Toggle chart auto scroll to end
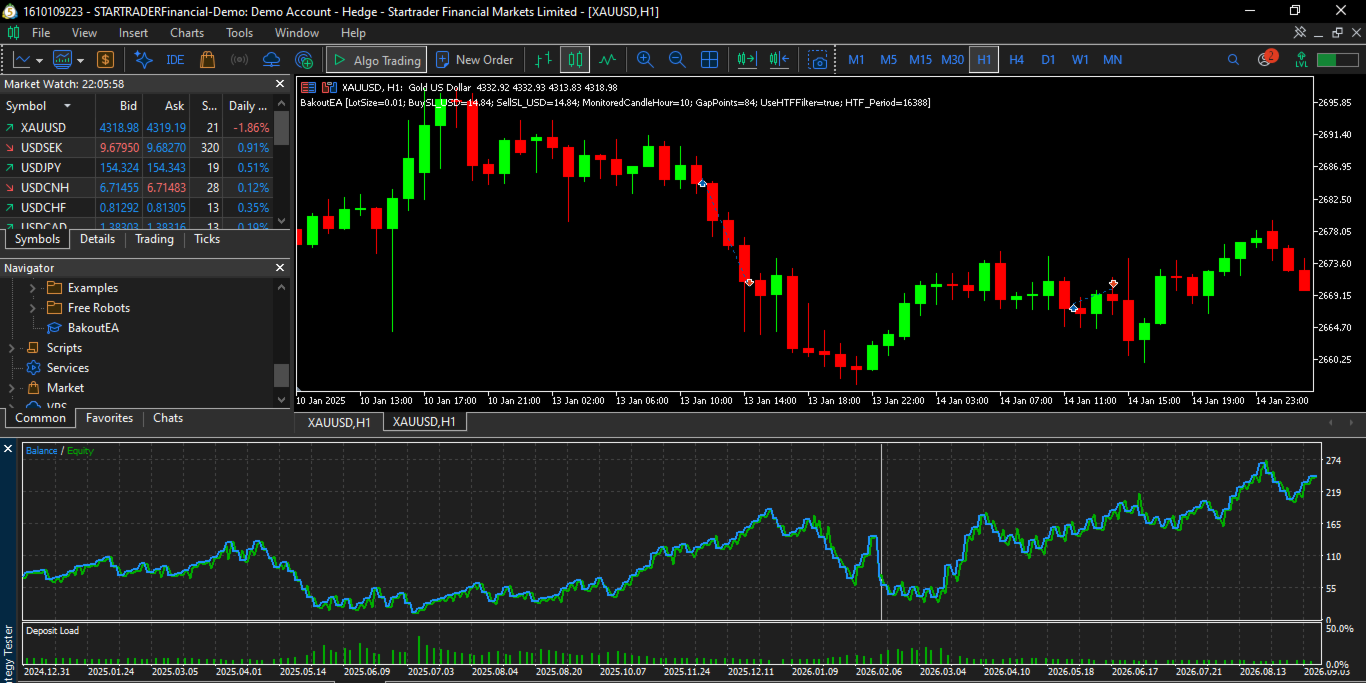 tap(747, 60)
